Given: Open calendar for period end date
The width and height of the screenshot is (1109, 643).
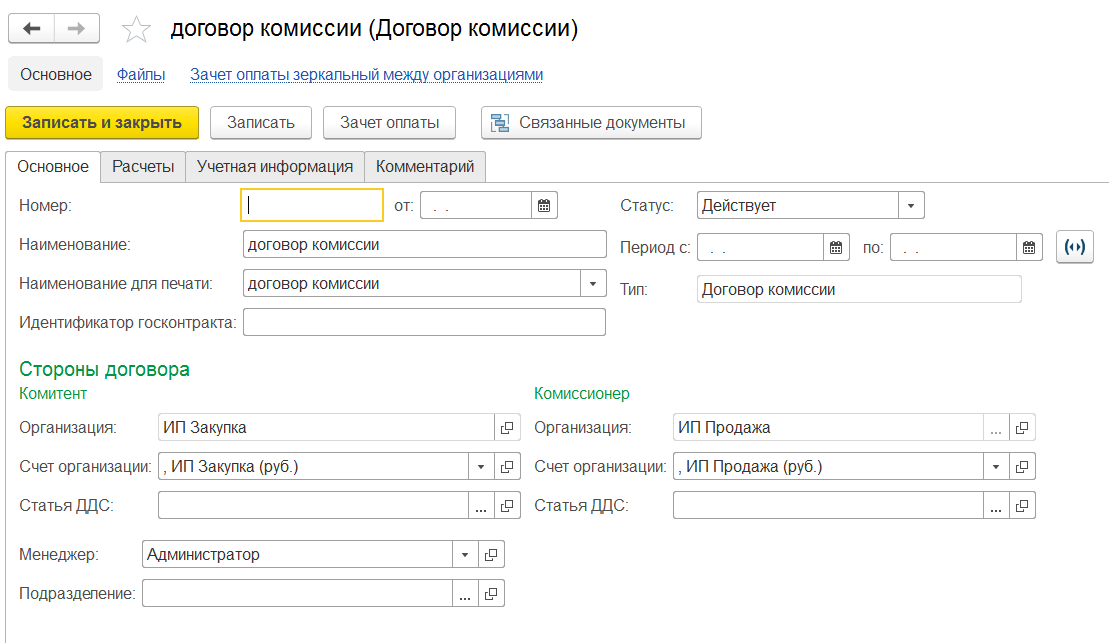Looking at the screenshot, I should (x=1030, y=247).
